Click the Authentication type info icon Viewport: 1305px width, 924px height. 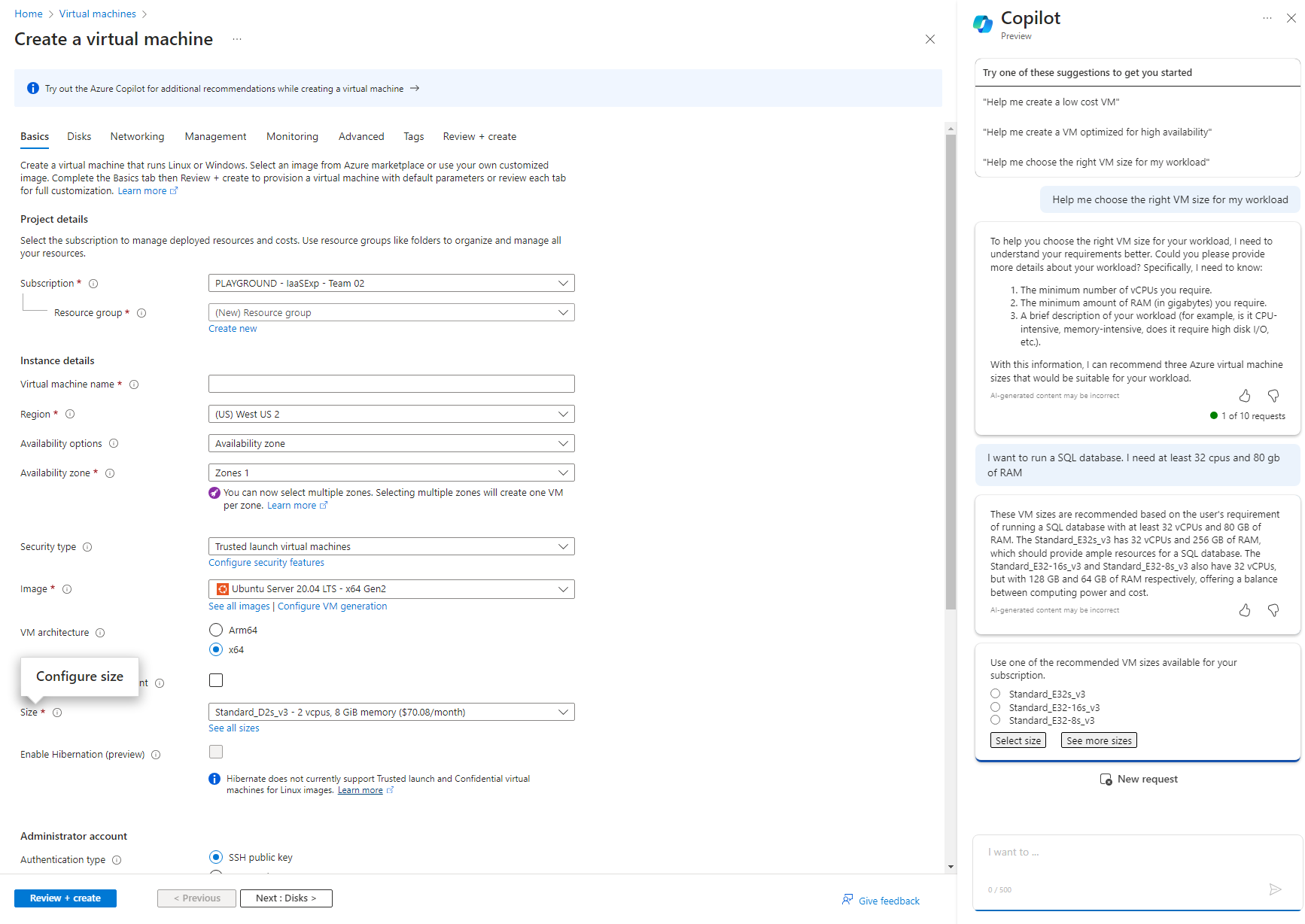(117, 860)
